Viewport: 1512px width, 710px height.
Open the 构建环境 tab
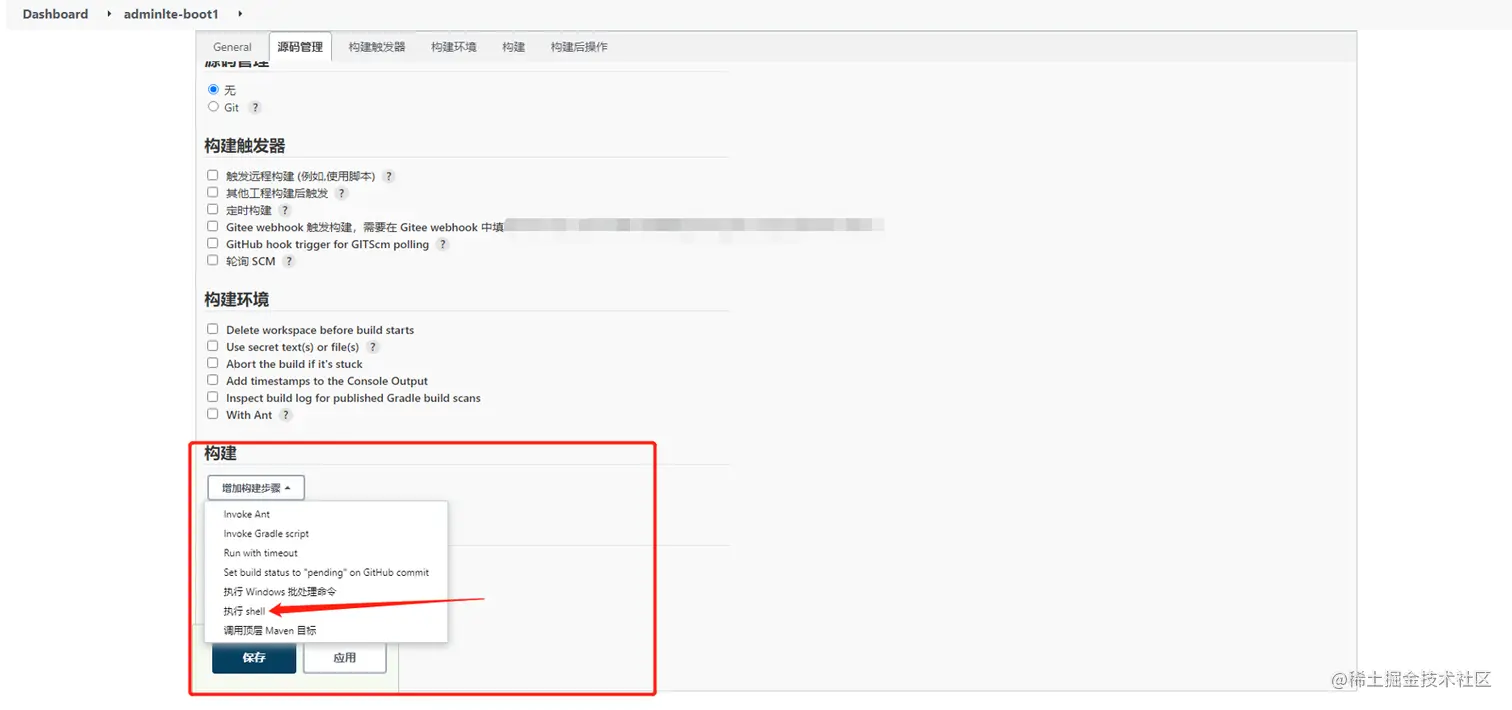click(454, 47)
